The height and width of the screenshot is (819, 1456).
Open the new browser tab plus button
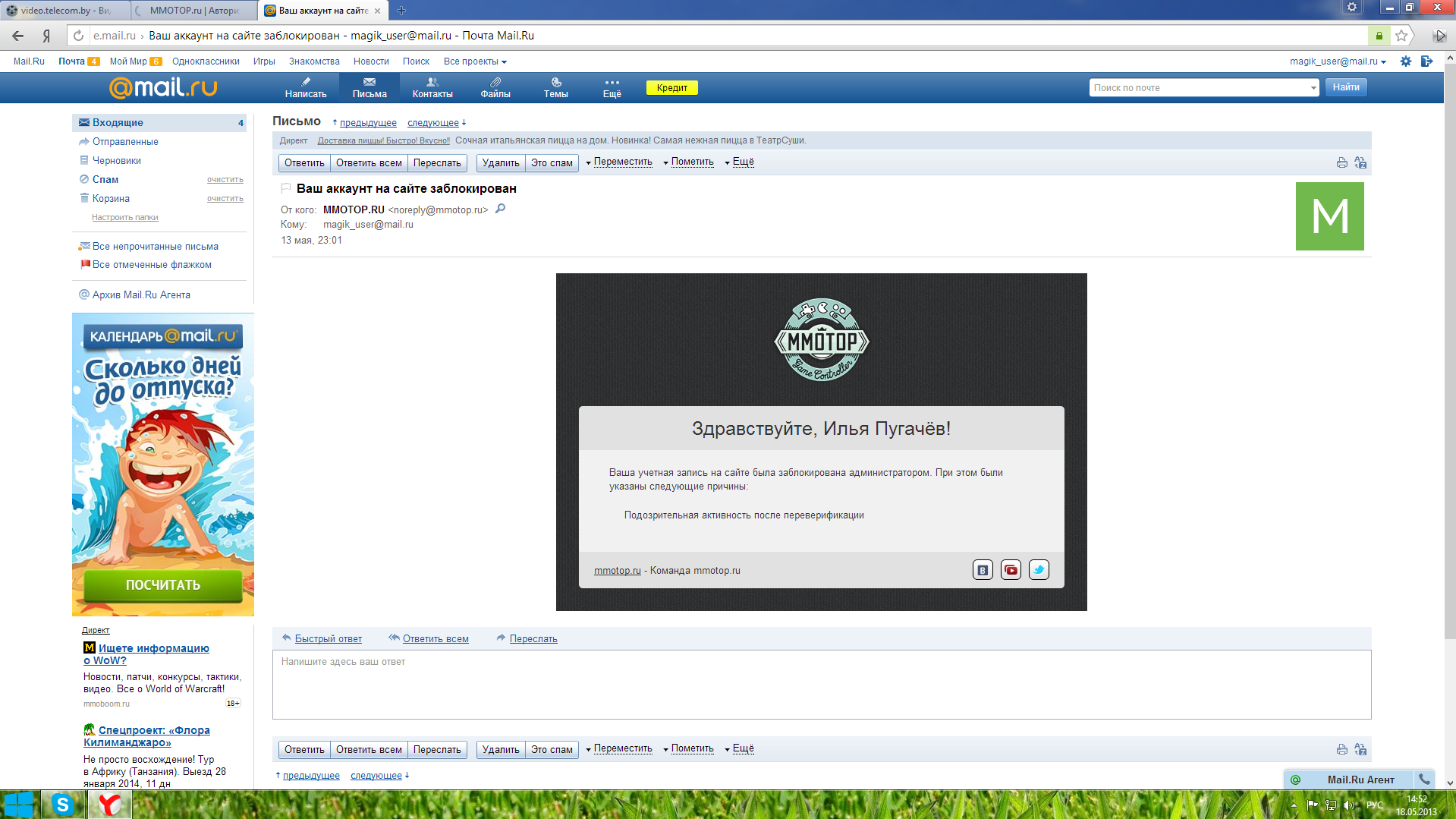tap(401, 11)
